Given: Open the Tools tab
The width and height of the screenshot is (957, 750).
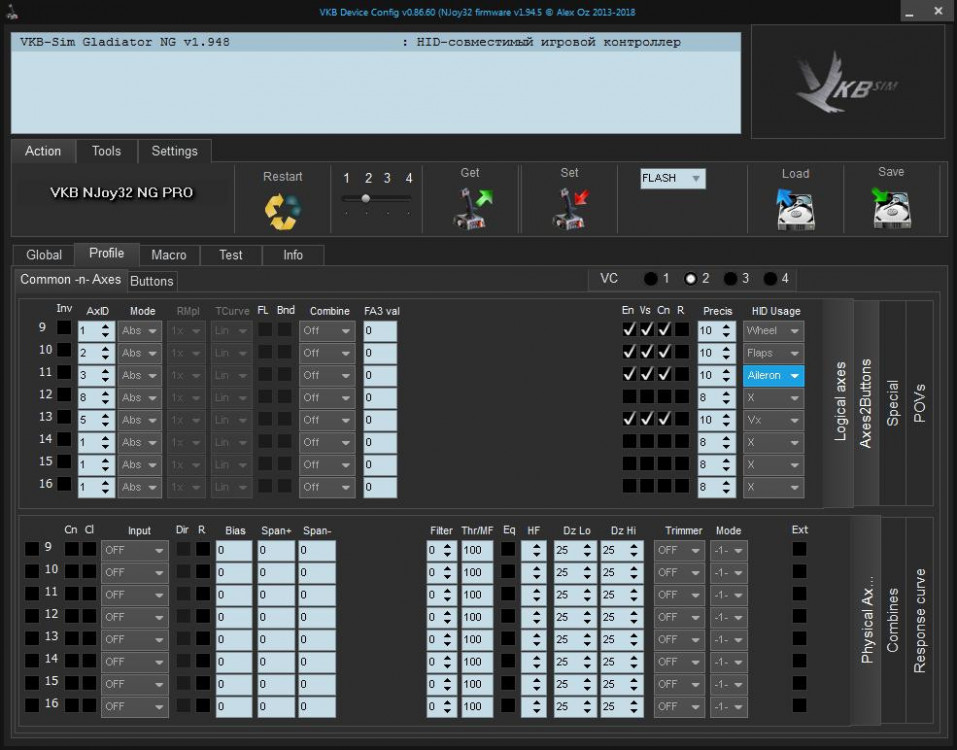Looking at the screenshot, I should (106, 151).
